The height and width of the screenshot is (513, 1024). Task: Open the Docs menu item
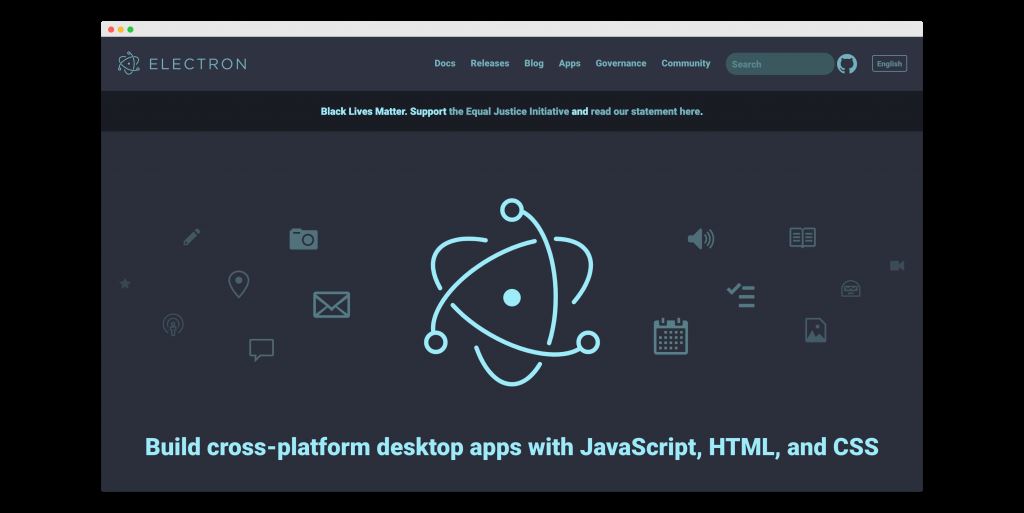445,63
